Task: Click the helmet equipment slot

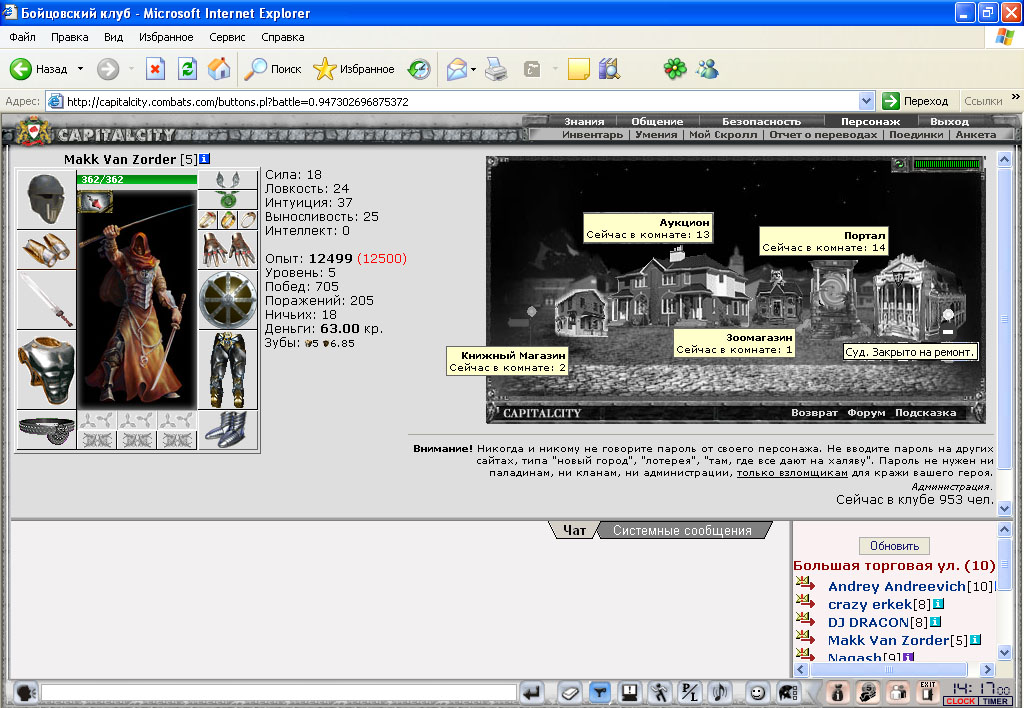Action: pos(46,199)
